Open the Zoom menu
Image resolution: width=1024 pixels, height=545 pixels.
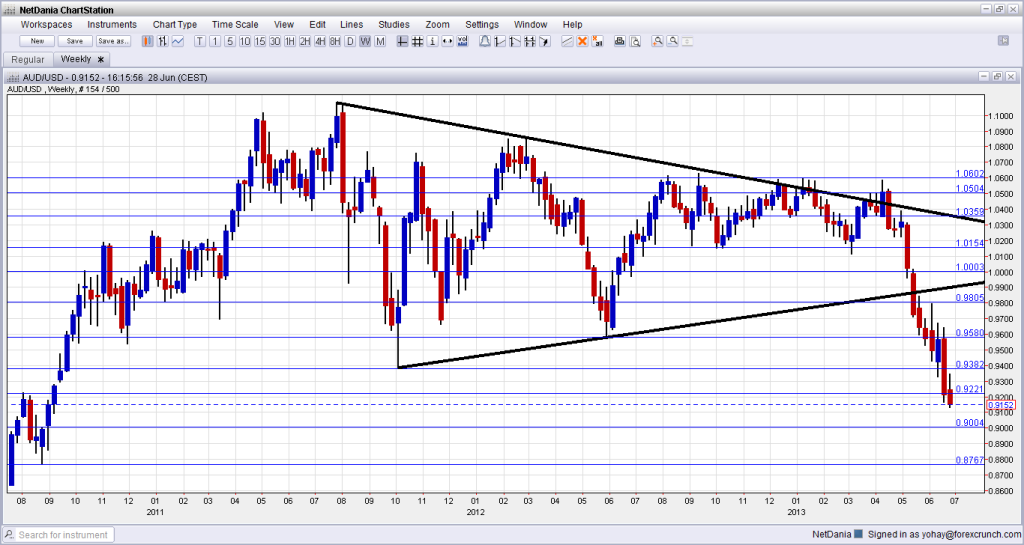438,24
